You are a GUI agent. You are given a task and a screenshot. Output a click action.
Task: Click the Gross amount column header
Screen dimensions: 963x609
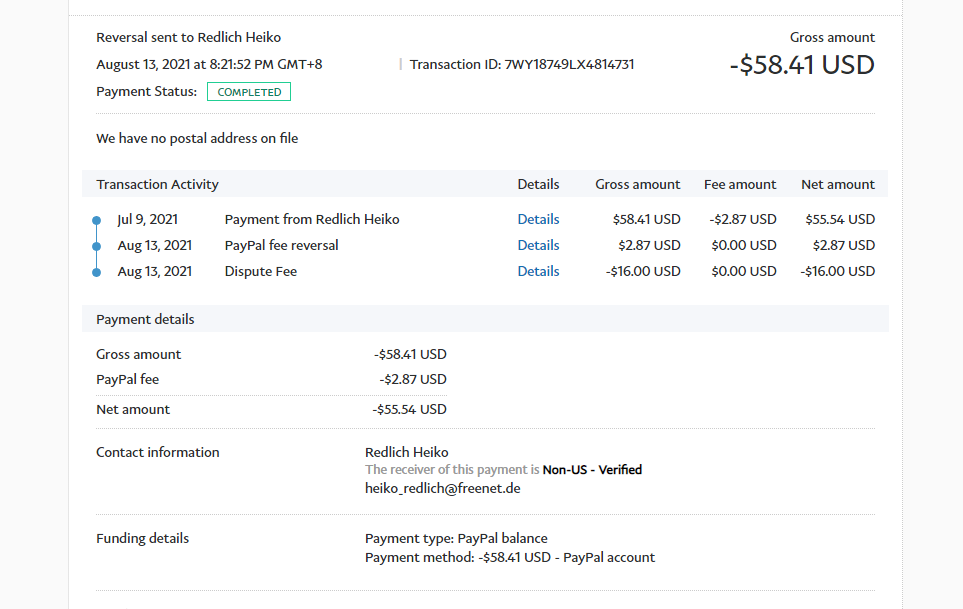637,184
